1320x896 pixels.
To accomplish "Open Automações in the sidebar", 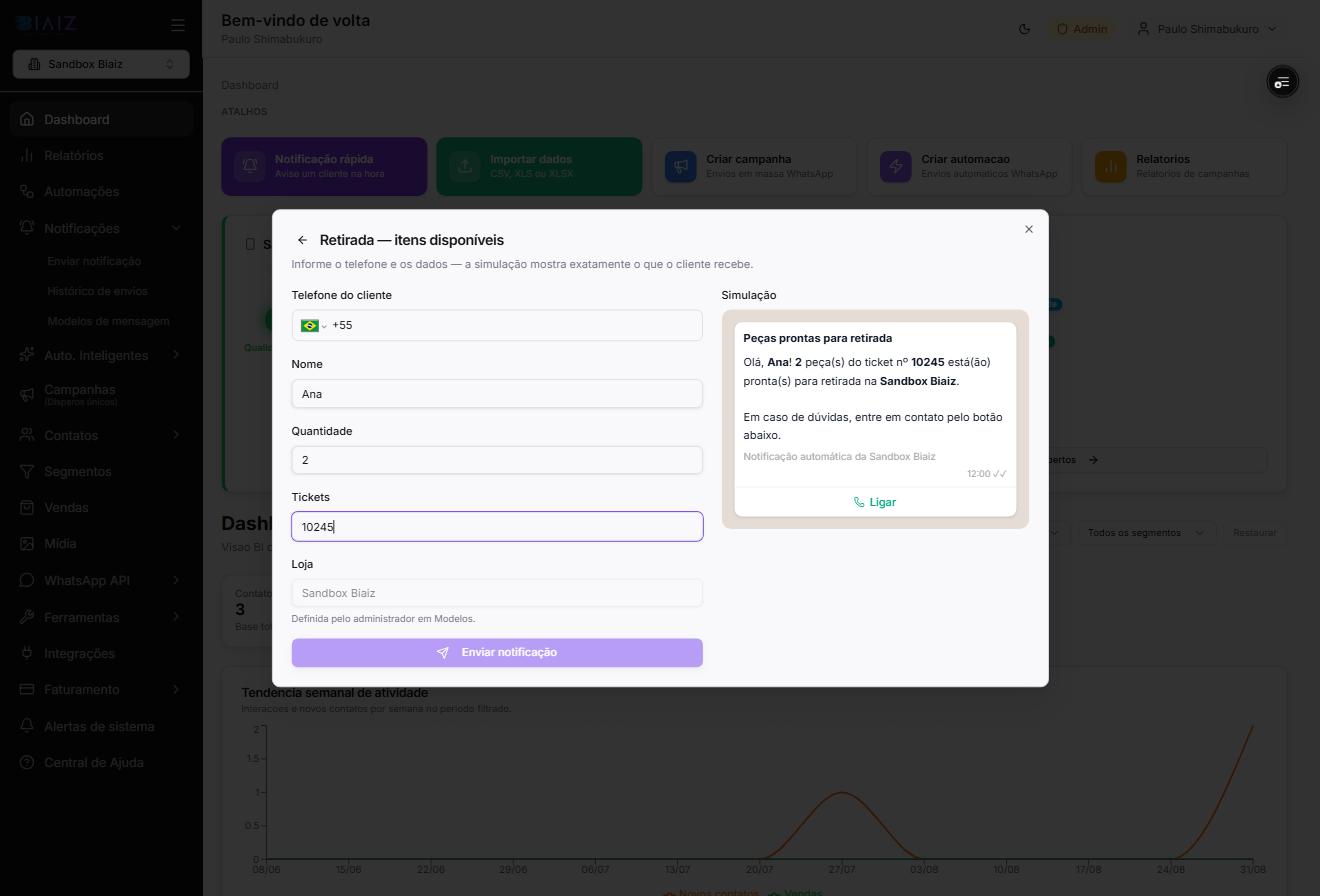I will coord(101,191).
